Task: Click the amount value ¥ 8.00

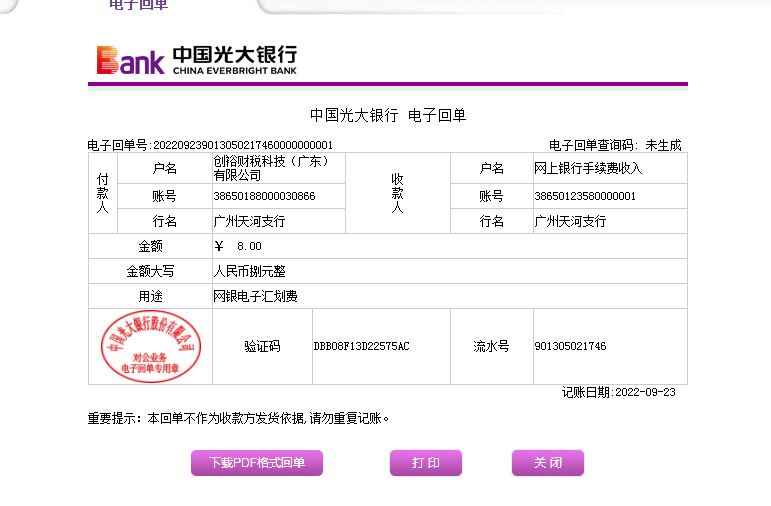Action: (x=238, y=246)
